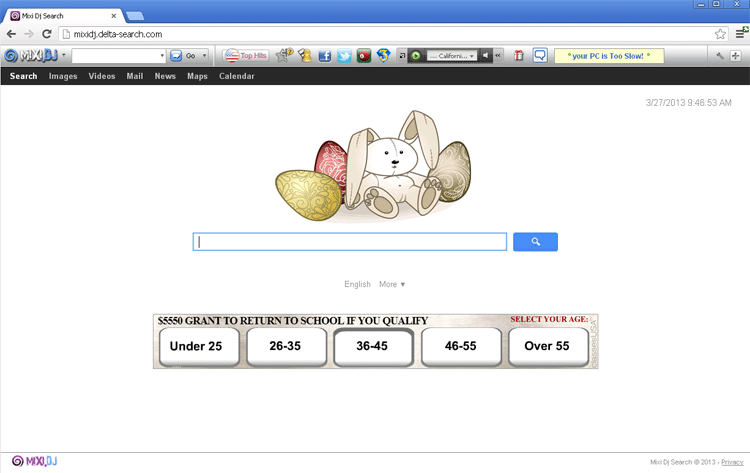Select the 26-35 age button

click(286, 346)
